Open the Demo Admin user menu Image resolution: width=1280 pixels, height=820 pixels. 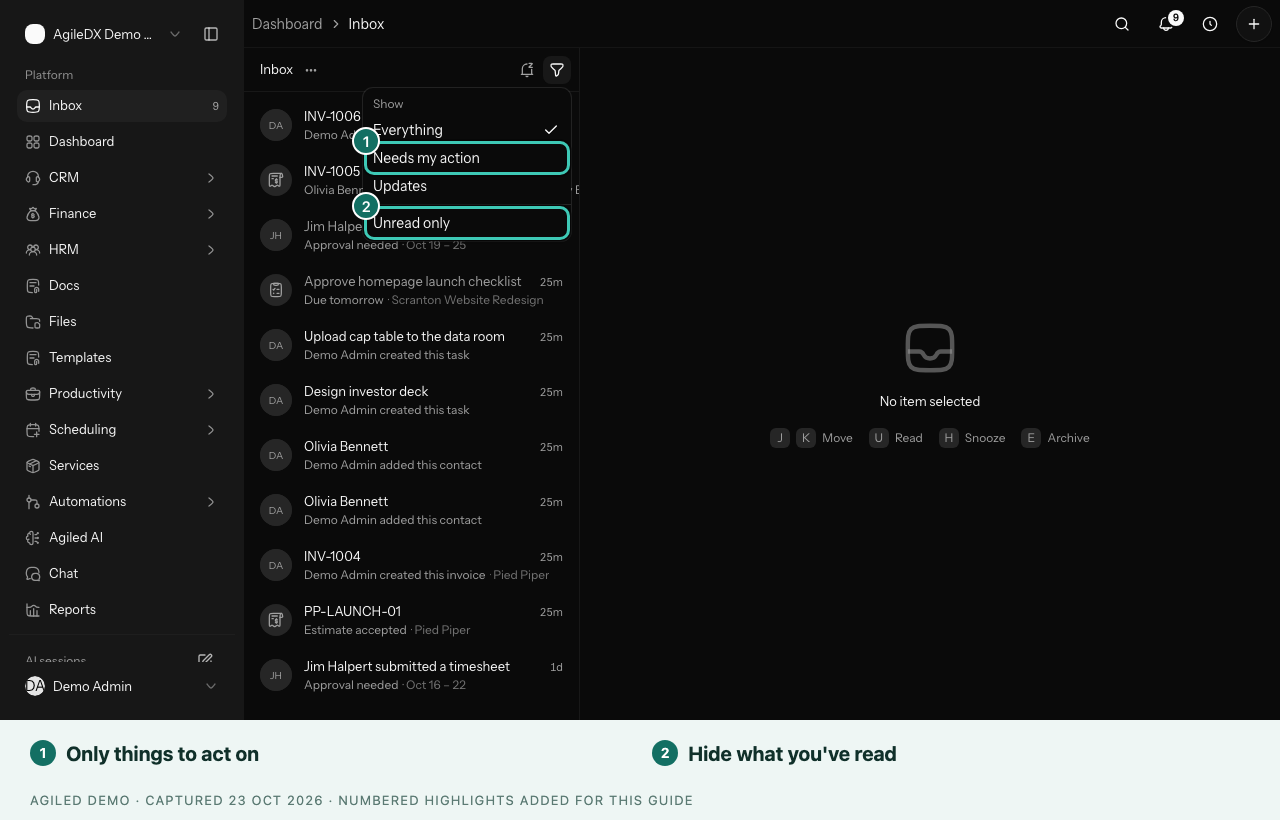[122, 686]
